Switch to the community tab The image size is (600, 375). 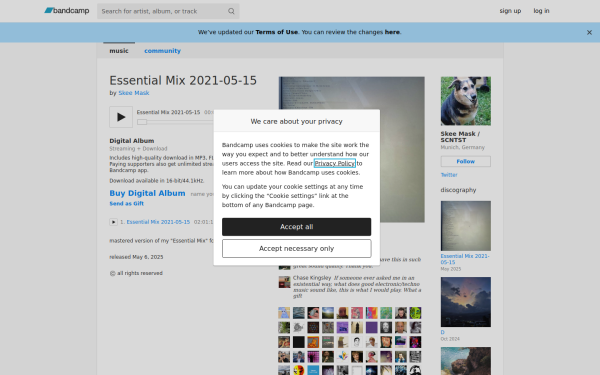(x=162, y=51)
